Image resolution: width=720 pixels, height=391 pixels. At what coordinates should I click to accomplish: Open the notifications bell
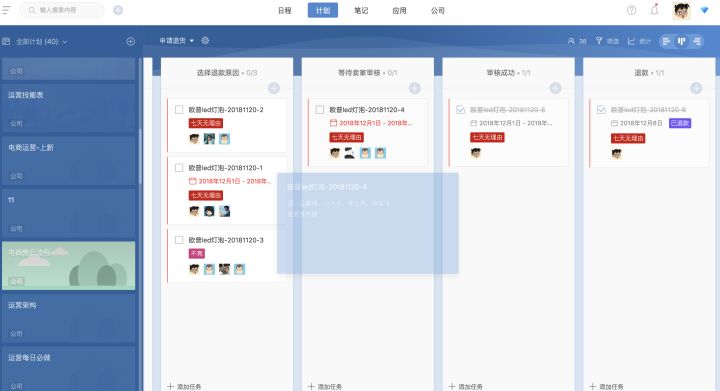[654, 10]
